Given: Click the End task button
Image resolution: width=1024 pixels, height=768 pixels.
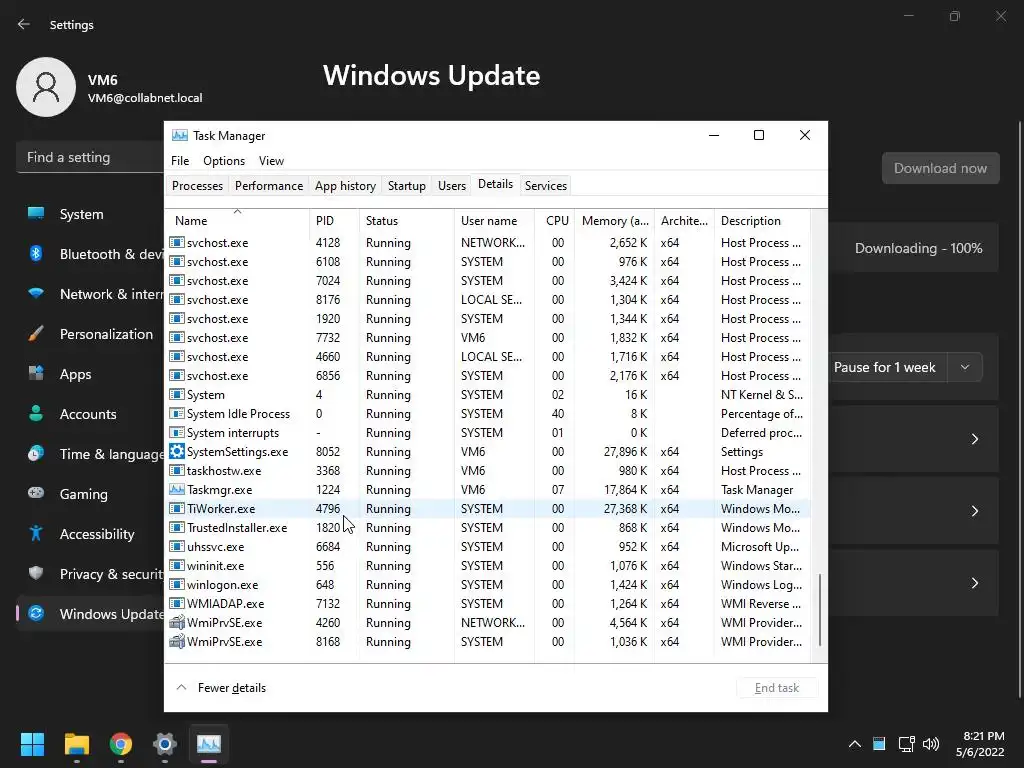Looking at the screenshot, I should pyautogui.click(x=776, y=688).
